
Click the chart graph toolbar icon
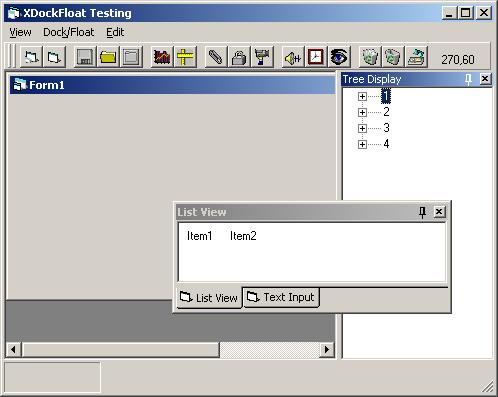[x=162, y=57]
